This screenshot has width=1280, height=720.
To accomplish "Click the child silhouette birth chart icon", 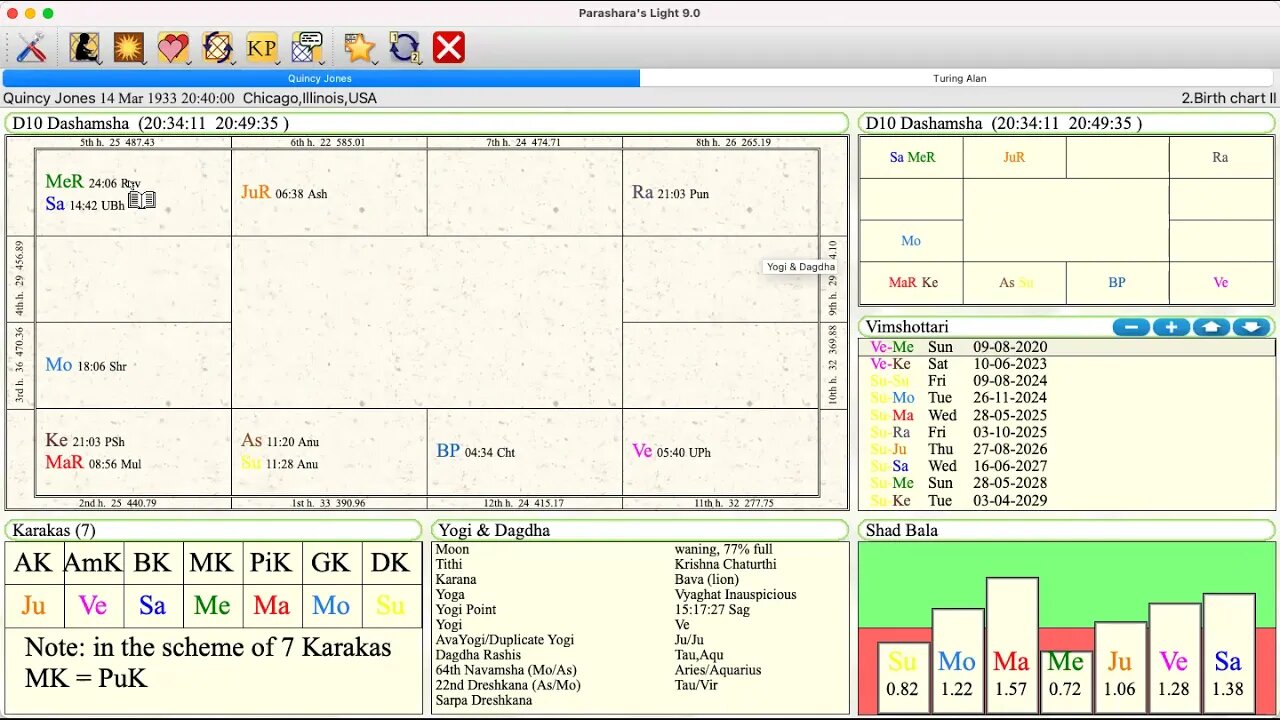I will point(84,47).
